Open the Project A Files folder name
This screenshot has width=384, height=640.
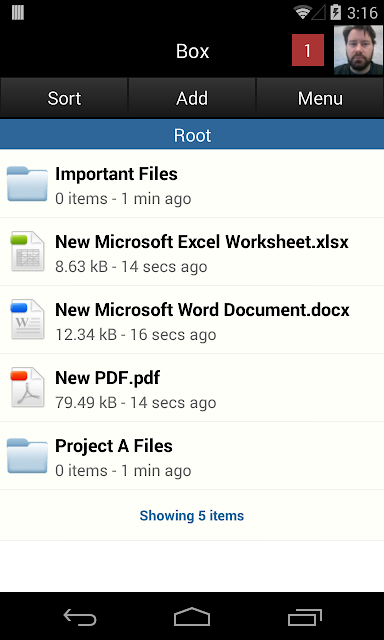point(114,446)
